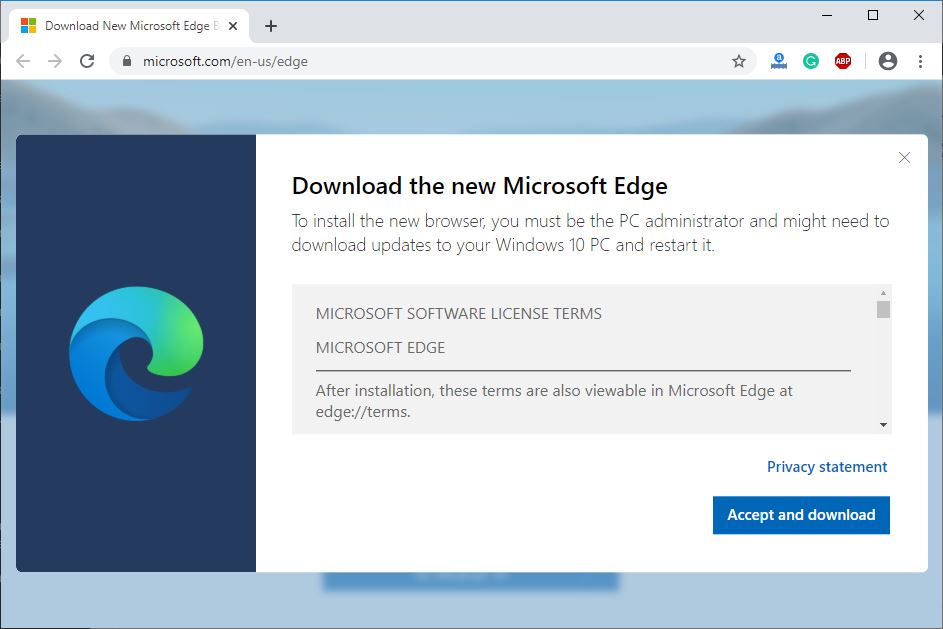Image resolution: width=943 pixels, height=629 pixels.
Task: Open Chrome's three-dot menu
Action: tap(920, 61)
